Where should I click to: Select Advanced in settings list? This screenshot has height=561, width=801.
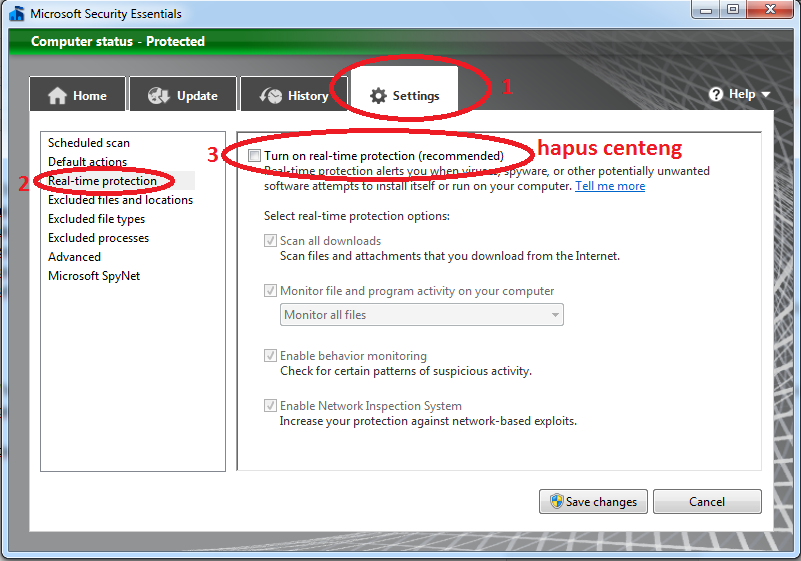[75, 256]
